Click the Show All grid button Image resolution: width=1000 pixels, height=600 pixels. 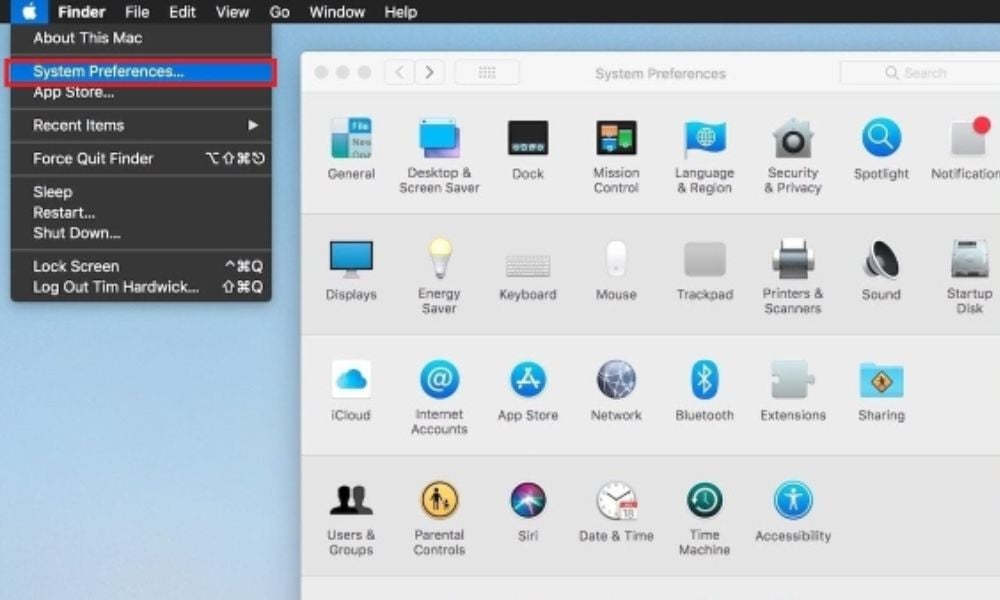(x=487, y=72)
